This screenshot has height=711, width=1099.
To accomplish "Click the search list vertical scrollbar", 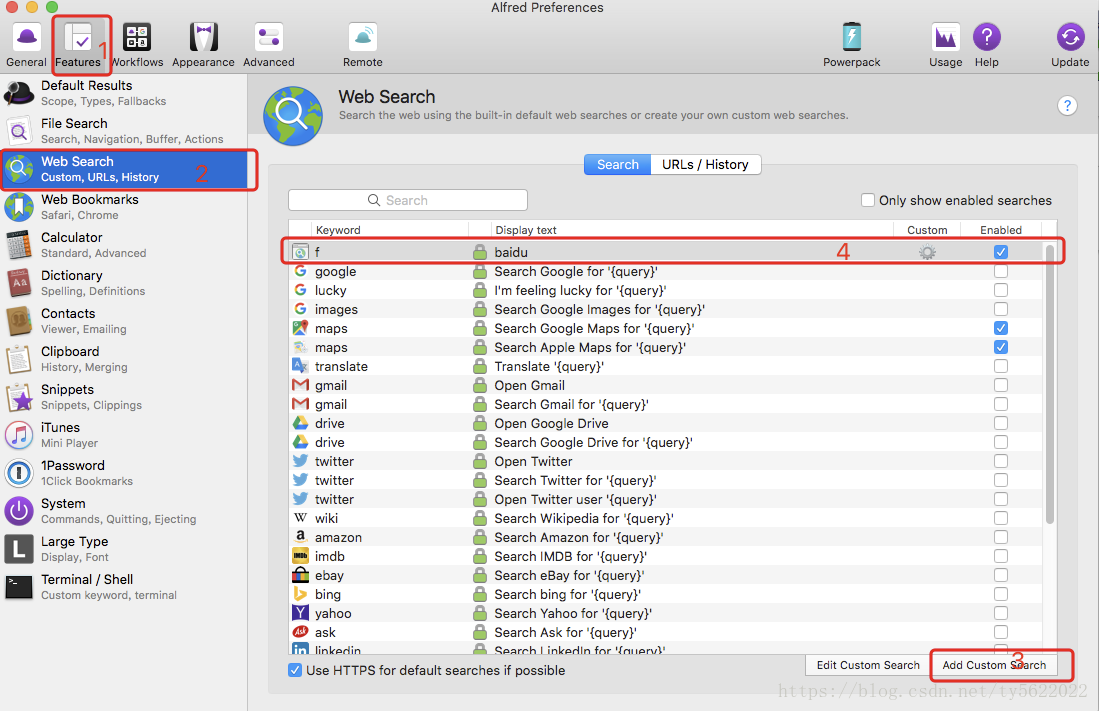I will tap(1049, 383).
